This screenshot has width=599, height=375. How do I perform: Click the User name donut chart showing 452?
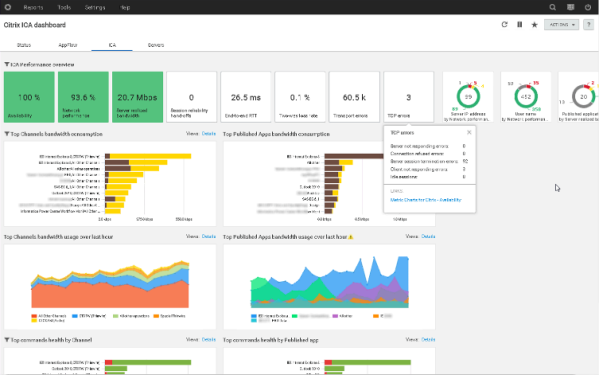coord(526,97)
